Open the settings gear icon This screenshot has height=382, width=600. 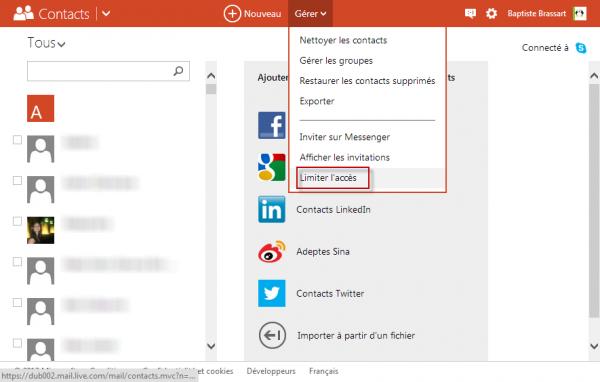491,14
